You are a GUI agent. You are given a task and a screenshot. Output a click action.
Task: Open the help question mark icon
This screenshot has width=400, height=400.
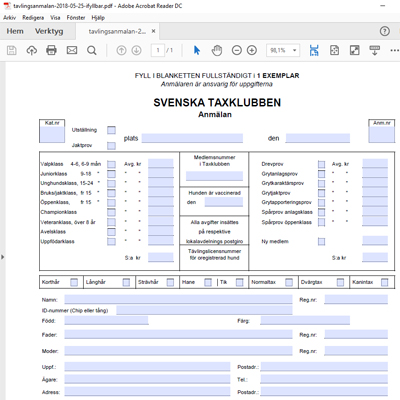[385, 31]
